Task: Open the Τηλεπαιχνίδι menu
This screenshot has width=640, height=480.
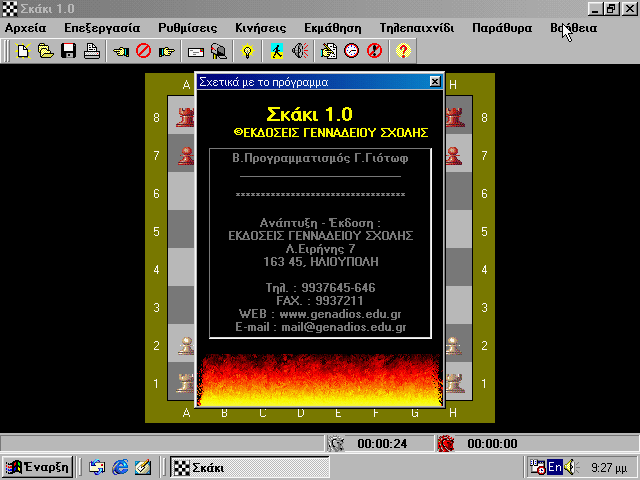Action: (x=417, y=28)
